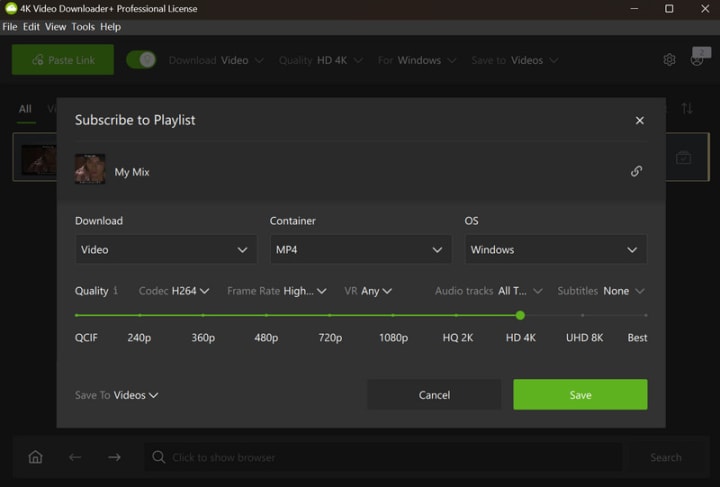Click the Cancel button
Viewport: 720px width, 487px height.
pyautogui.click(x=434, y=395)
